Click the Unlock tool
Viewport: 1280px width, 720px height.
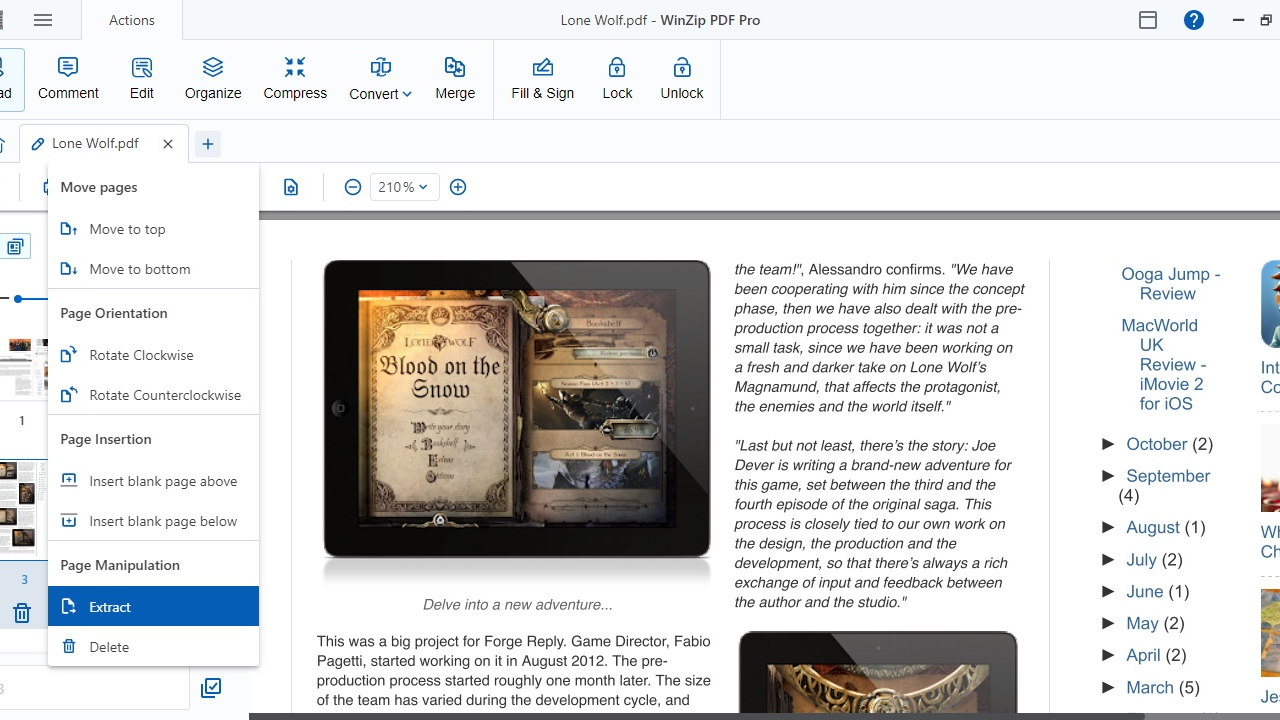click(x=682, y=78)
